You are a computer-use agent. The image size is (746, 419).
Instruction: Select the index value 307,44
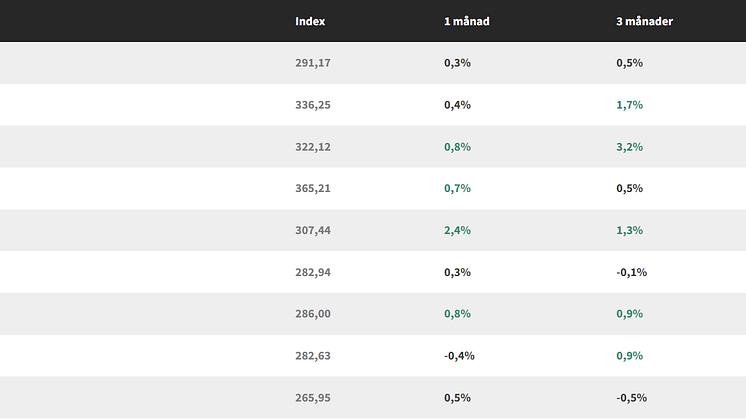313,230
